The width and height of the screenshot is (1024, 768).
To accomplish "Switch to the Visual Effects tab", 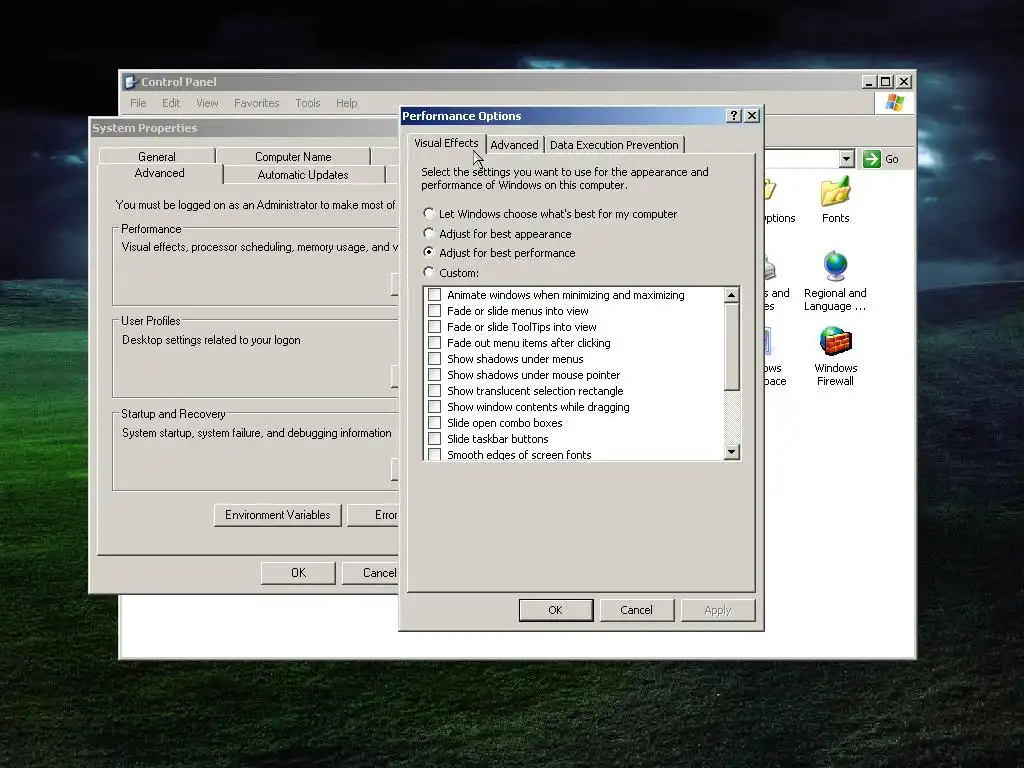I will (446, 143).
